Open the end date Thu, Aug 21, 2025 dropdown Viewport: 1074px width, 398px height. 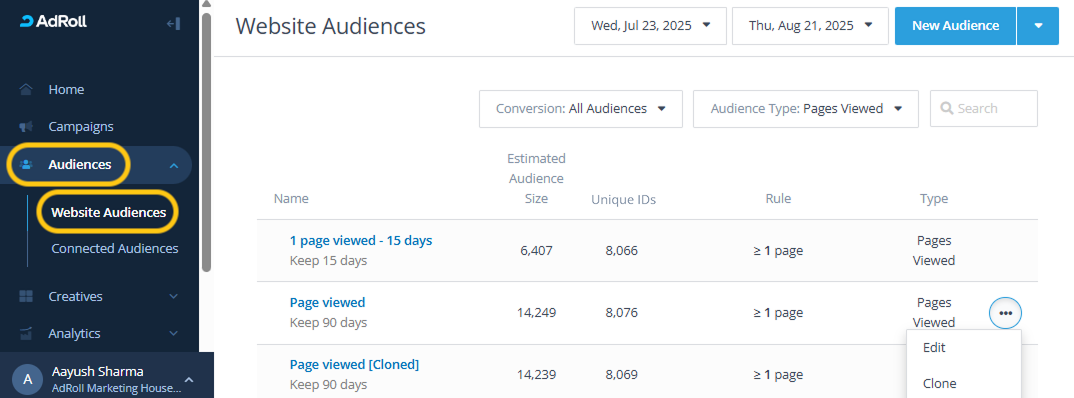tap(810, 26)
